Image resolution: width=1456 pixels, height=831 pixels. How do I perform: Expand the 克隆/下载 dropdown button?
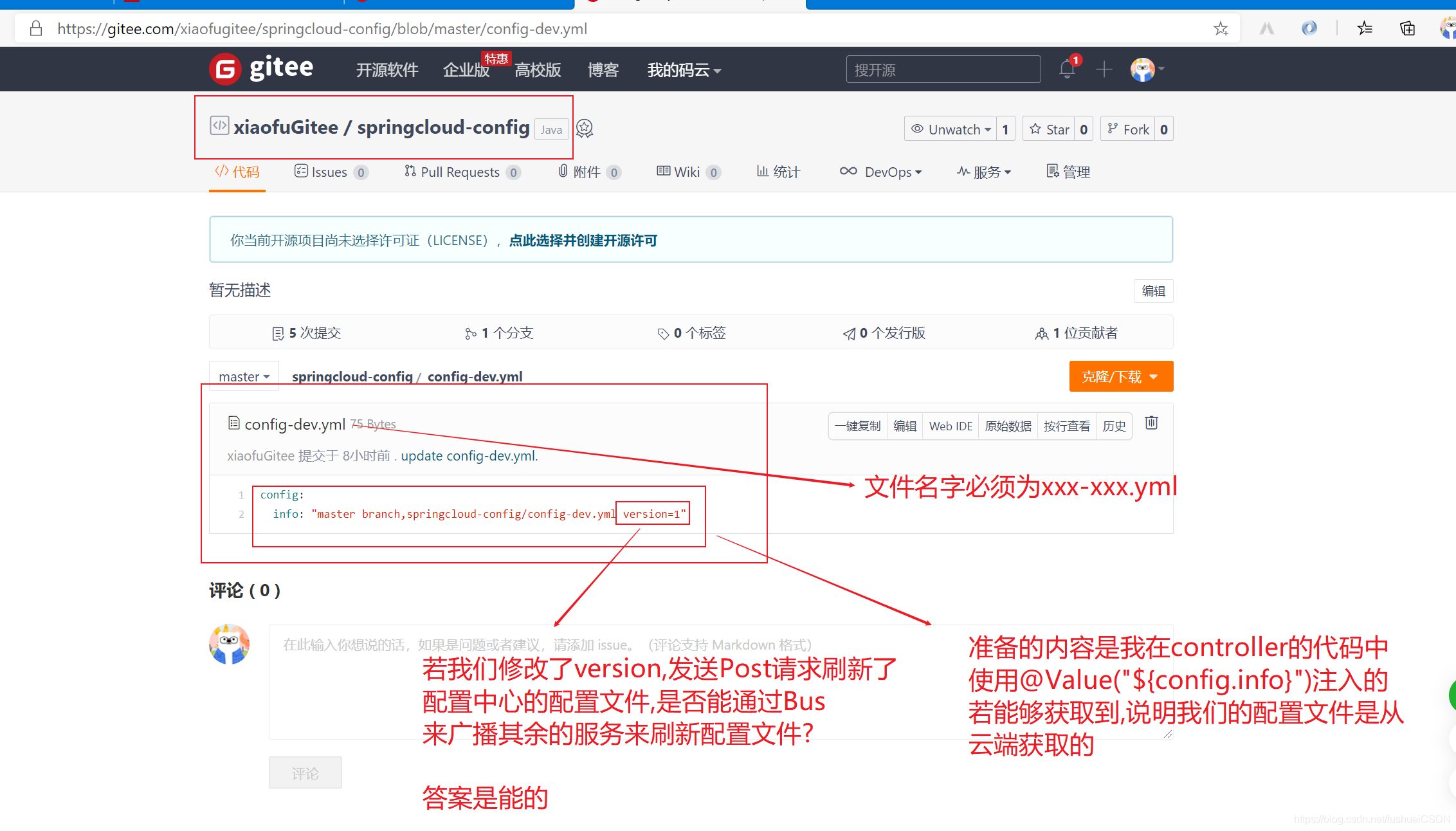[1121, 376]
